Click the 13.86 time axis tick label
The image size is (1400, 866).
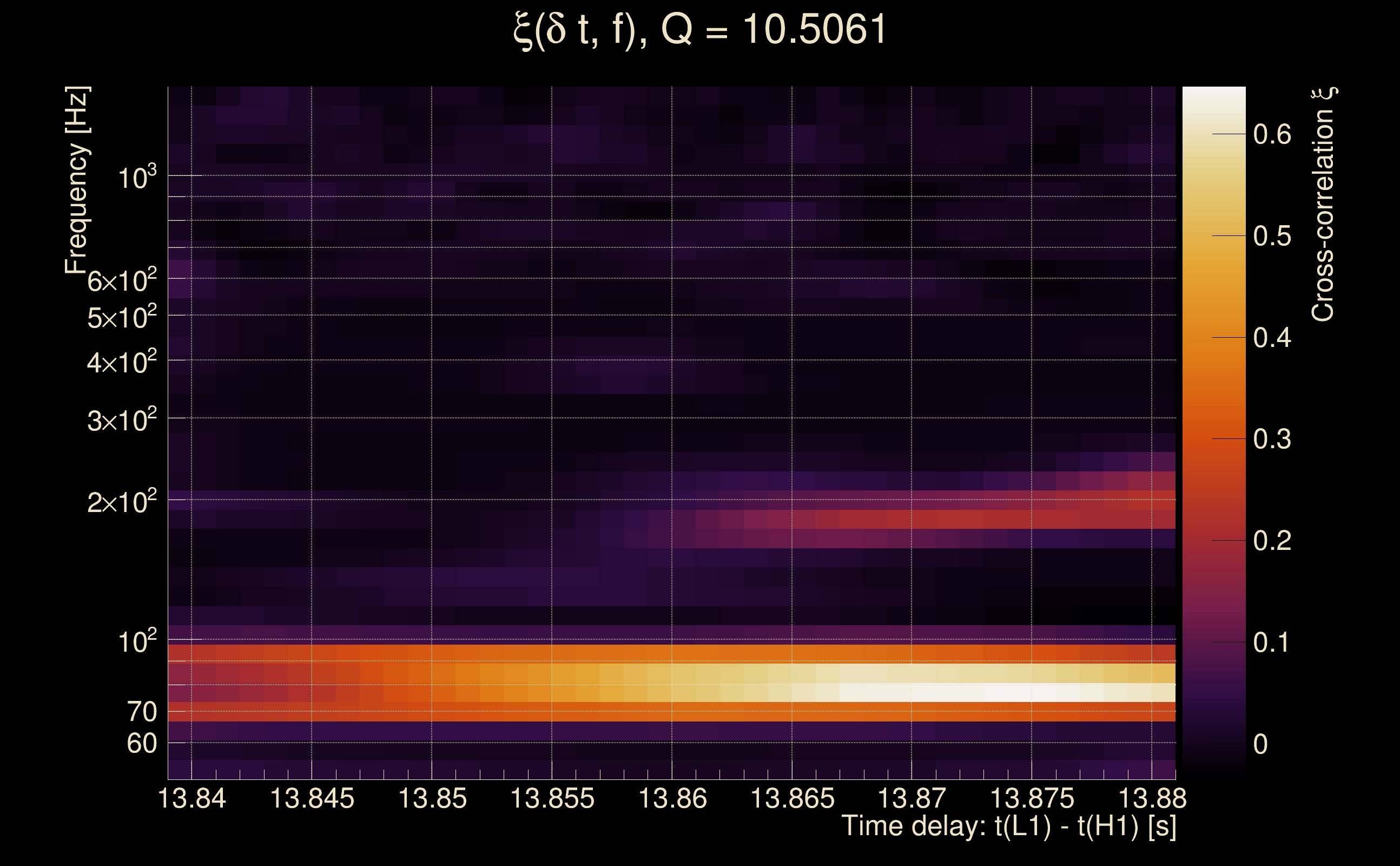point(672,798)
